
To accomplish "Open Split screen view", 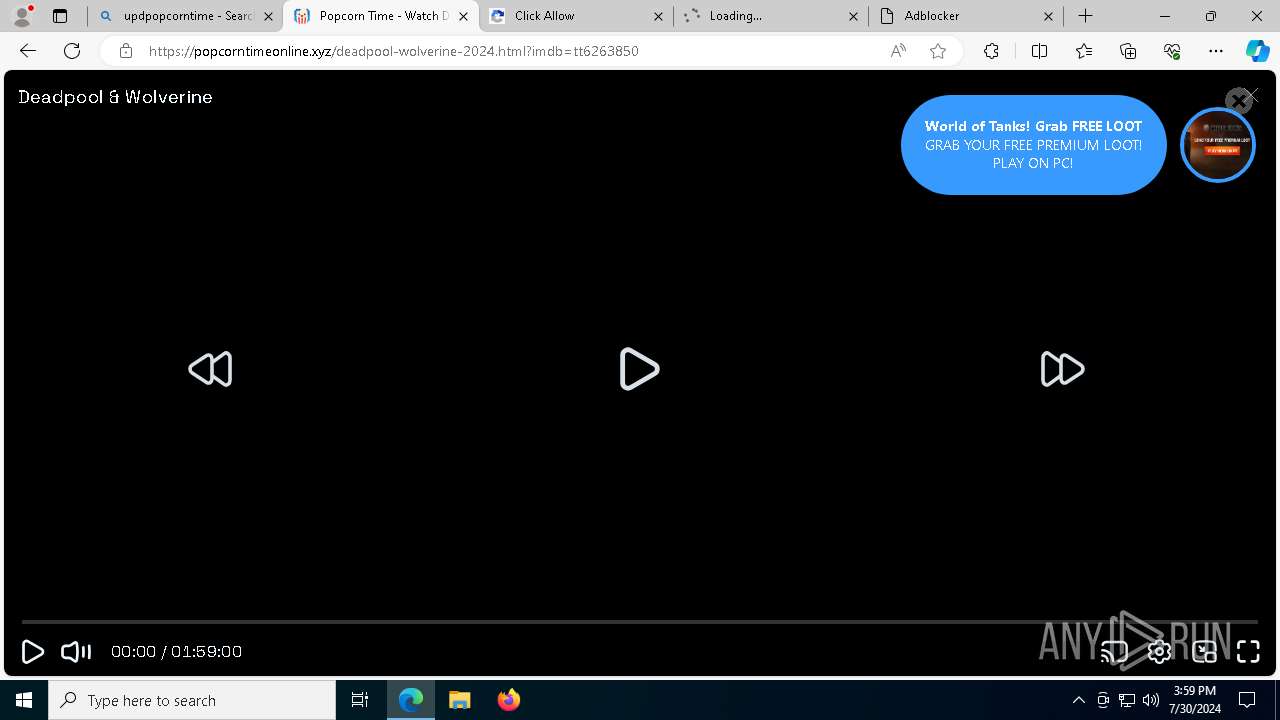I will (x=1039, y=51).
